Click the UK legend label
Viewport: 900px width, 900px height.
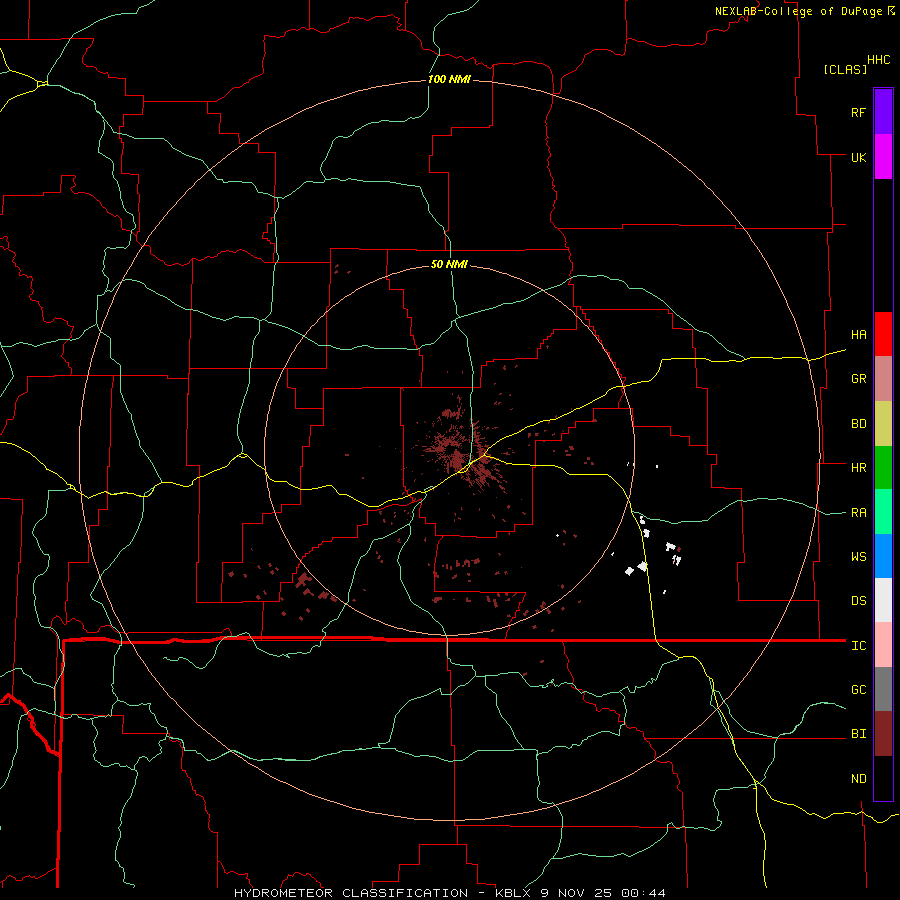858,157
